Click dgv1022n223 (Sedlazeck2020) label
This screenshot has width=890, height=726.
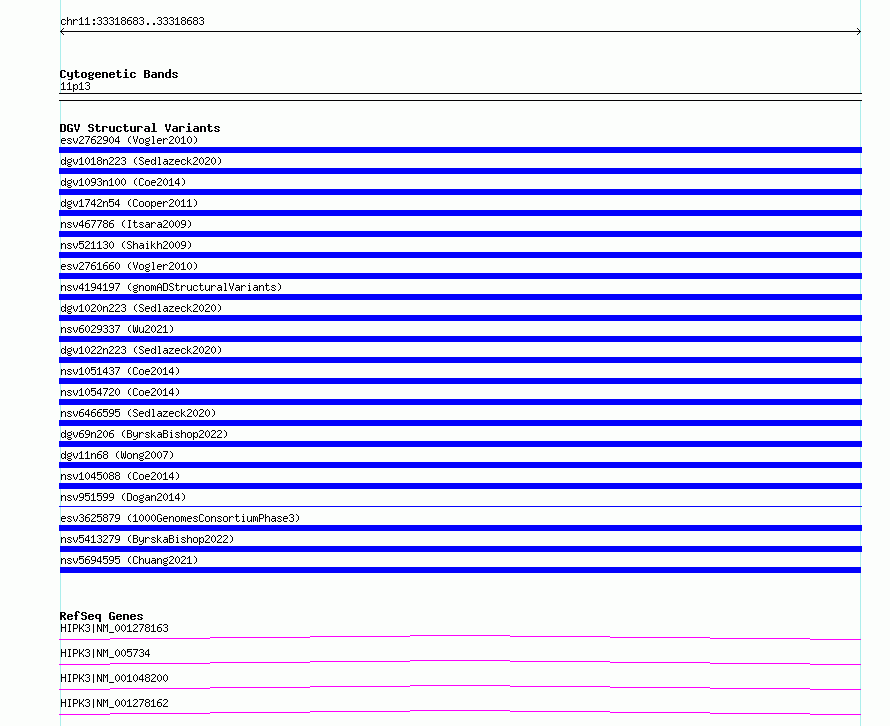point(141,350)
